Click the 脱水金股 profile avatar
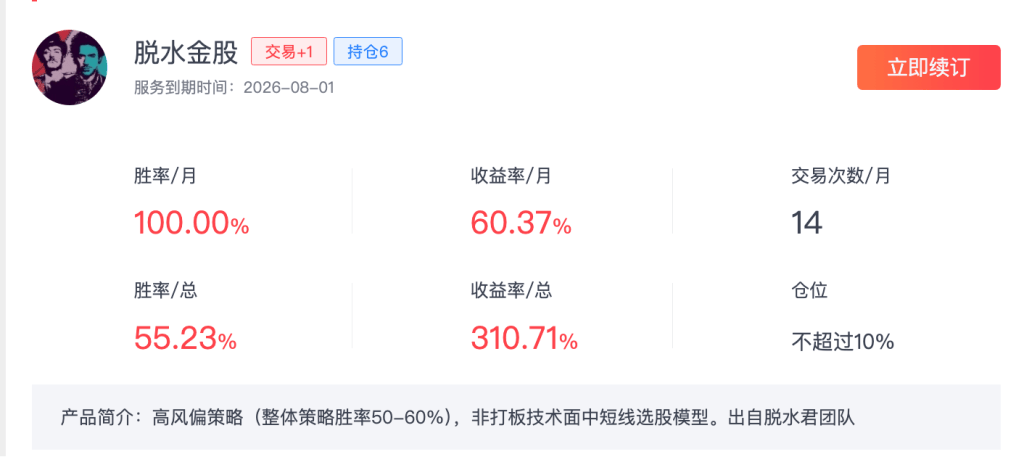The image size is (1024, 457). (71, 67)
